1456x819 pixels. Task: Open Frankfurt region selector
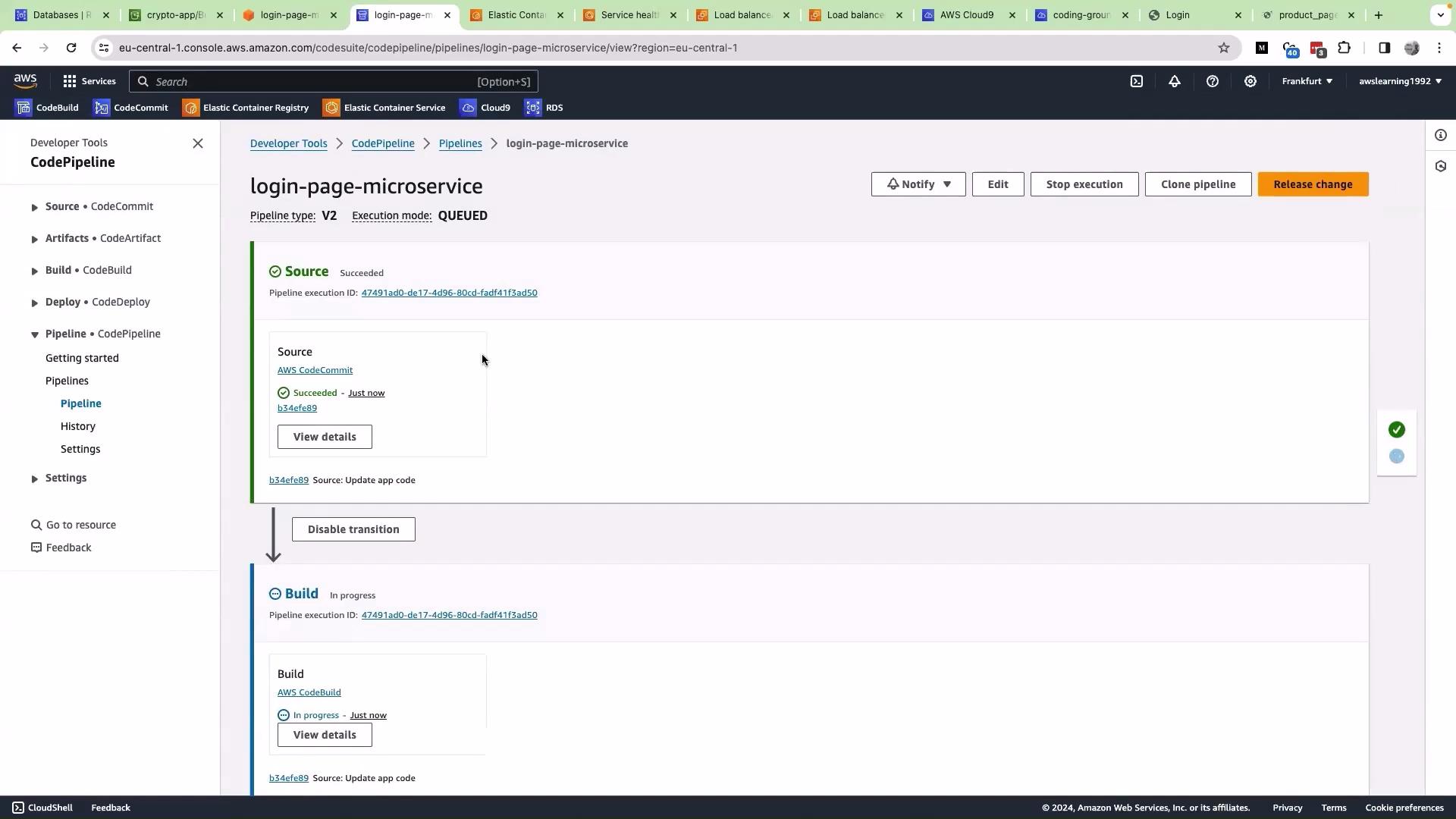[1307, 81]
